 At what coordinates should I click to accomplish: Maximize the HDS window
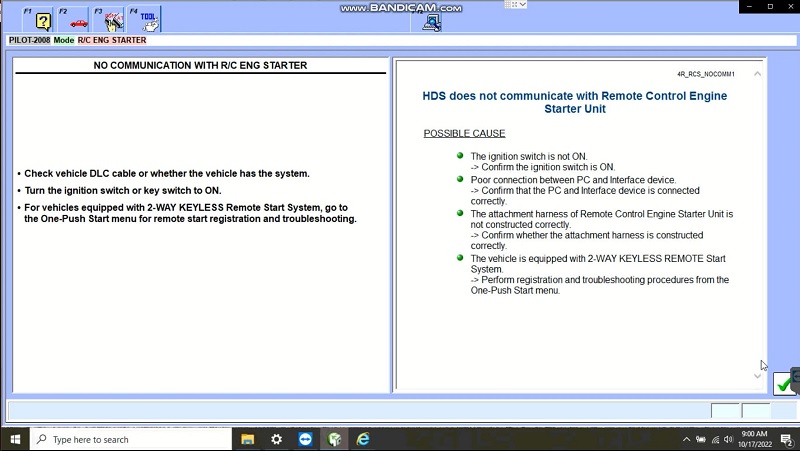[770, 6]
